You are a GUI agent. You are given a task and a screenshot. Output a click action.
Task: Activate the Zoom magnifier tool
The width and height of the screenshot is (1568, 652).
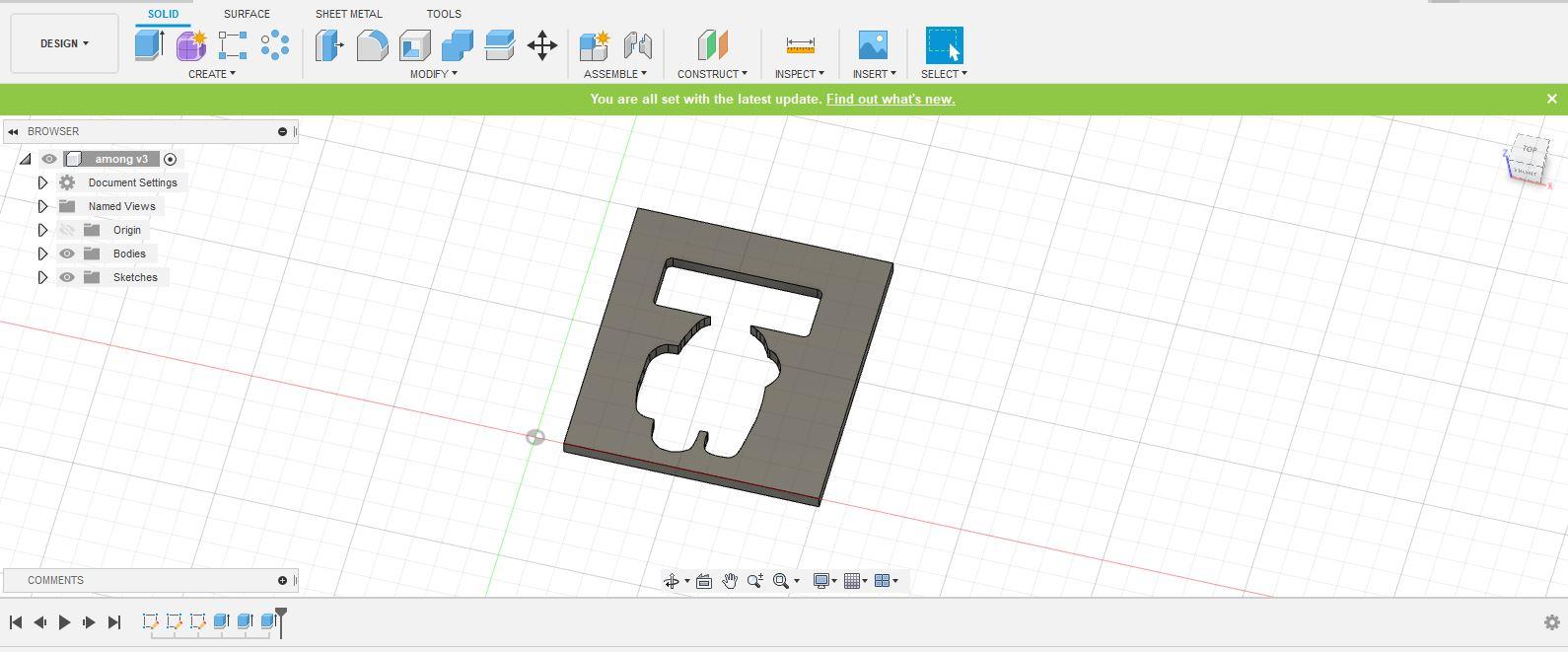755,581
